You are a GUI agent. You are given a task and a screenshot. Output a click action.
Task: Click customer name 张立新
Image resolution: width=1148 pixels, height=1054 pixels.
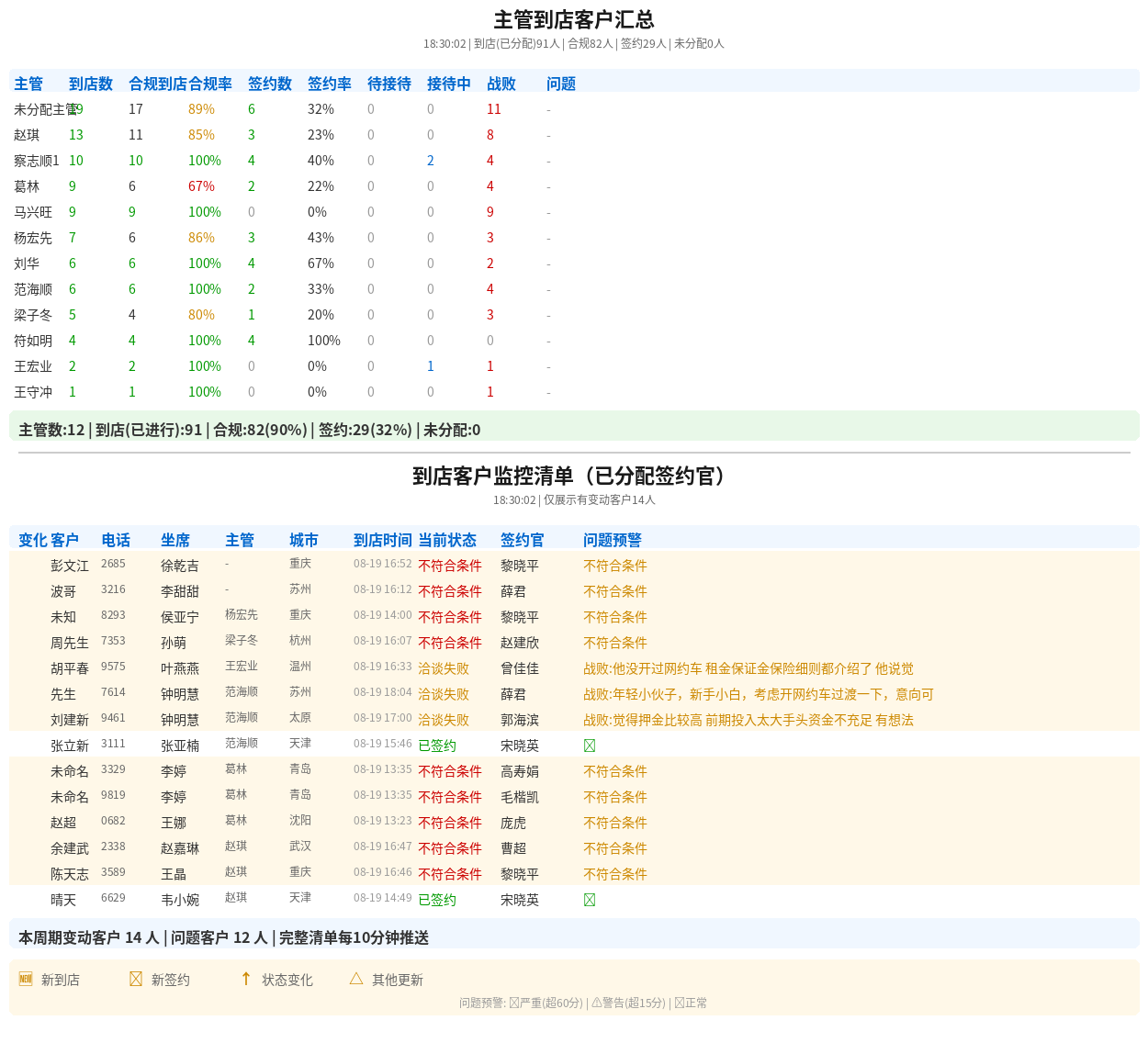click(70, 746)
